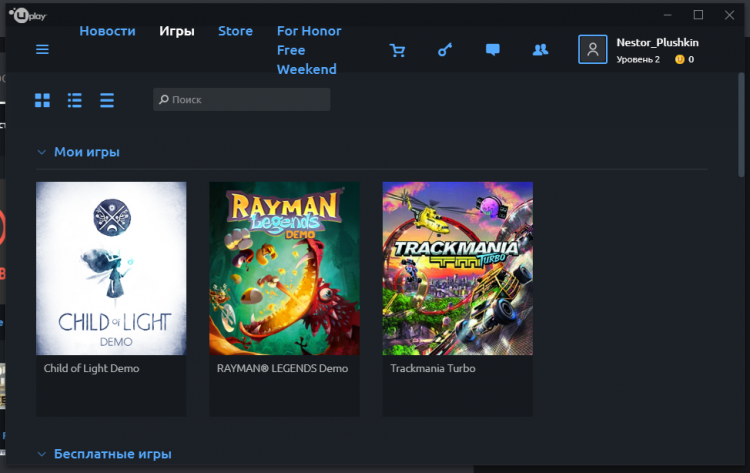750x473 pixels.
Task: Click the RAYMAN® LEGENDS Demo title
Action: click(282, 368)
